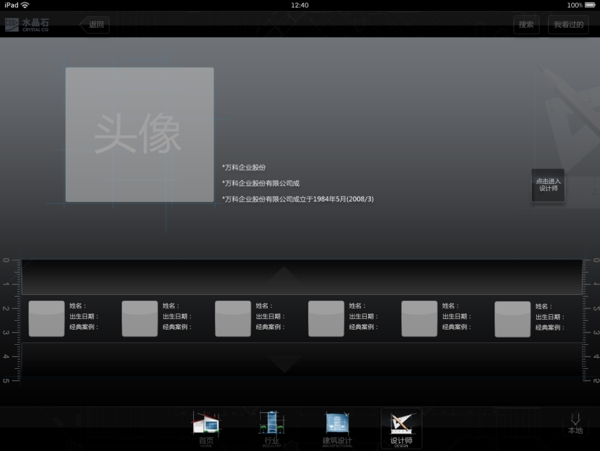Tap the 12:40 clock in status bar
Screen dimensions: 600x451
pos(300,5)
